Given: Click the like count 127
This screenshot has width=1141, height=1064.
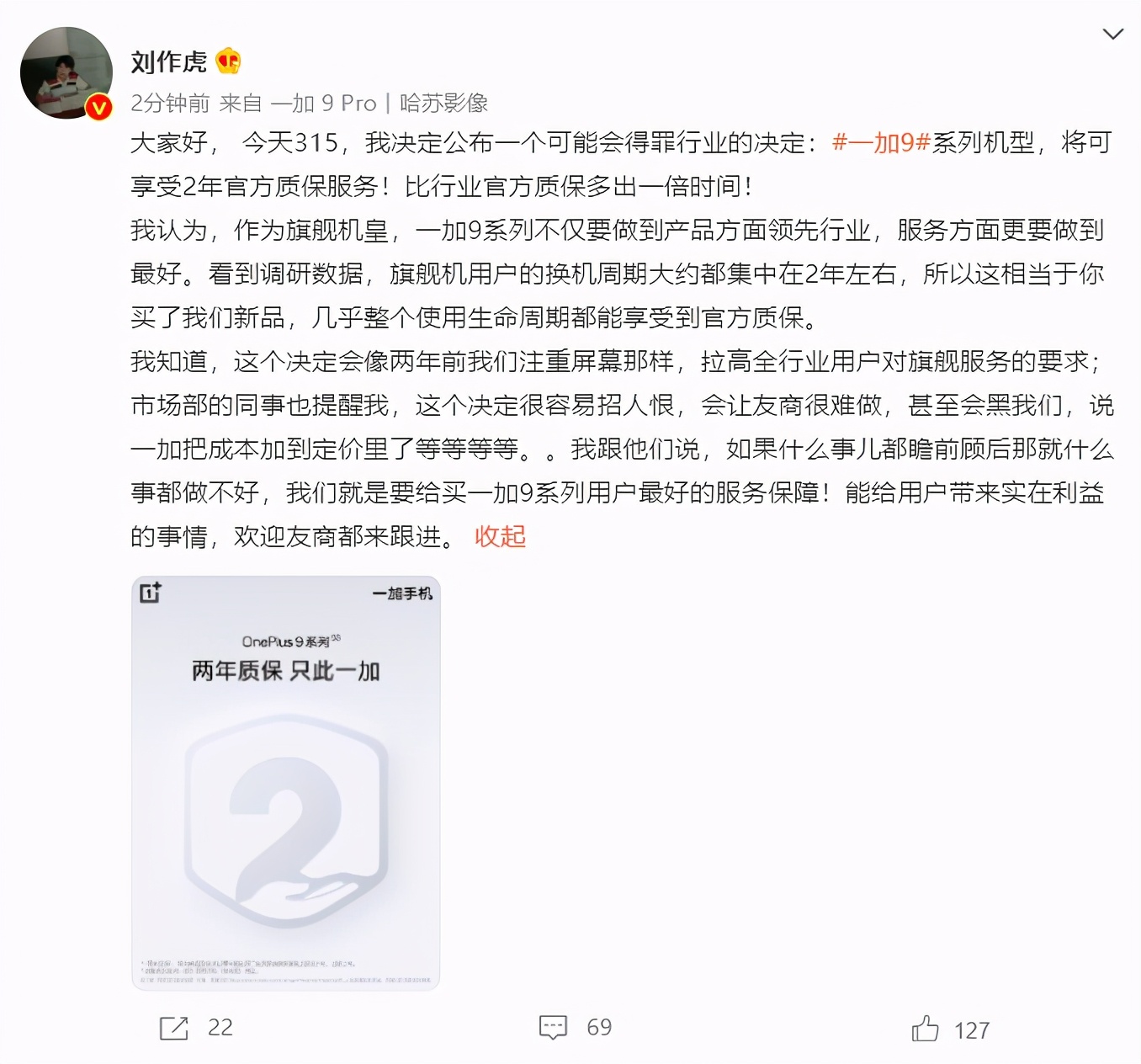Looking at the screenshot, I should [x=972, y=1030].
